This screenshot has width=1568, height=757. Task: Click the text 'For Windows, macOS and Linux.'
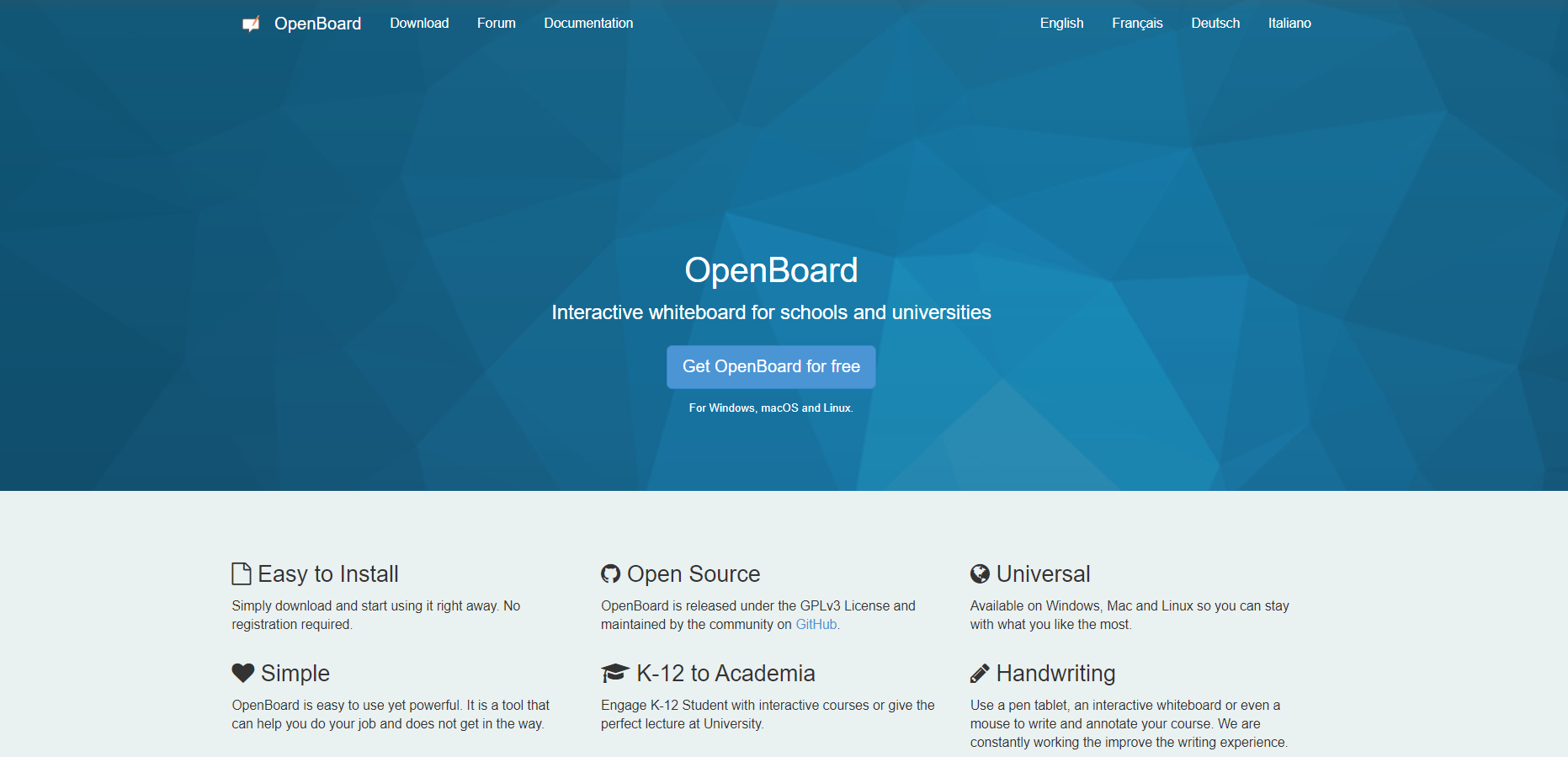(771, 408)
